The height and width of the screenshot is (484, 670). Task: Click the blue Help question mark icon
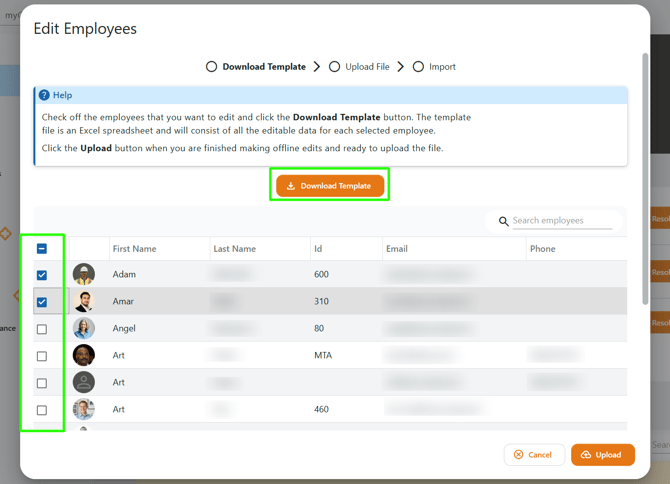coord(44,95)
